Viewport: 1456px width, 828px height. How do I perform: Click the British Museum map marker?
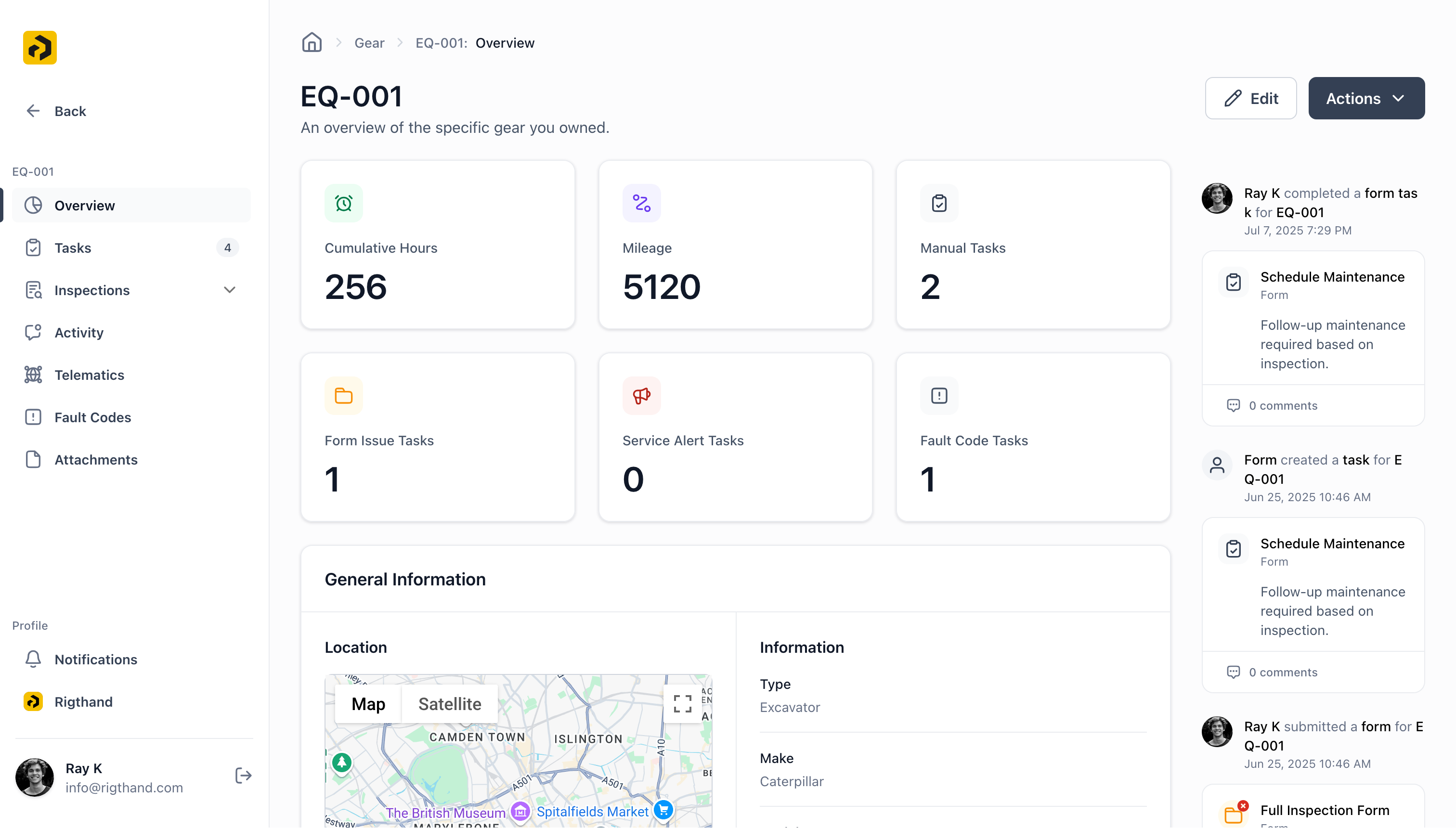520,811
